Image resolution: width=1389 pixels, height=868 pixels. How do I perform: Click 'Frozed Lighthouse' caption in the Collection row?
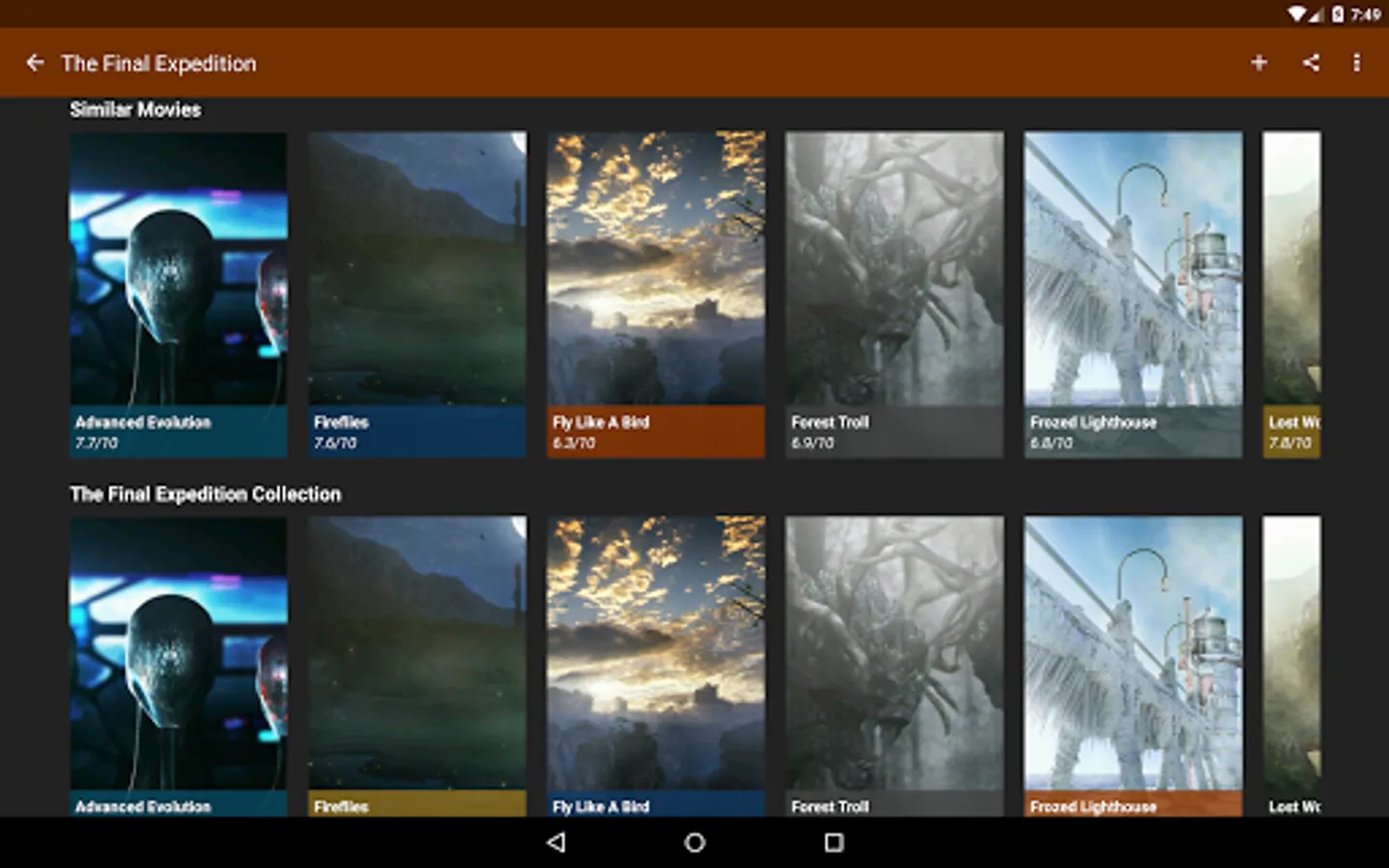1093,806
